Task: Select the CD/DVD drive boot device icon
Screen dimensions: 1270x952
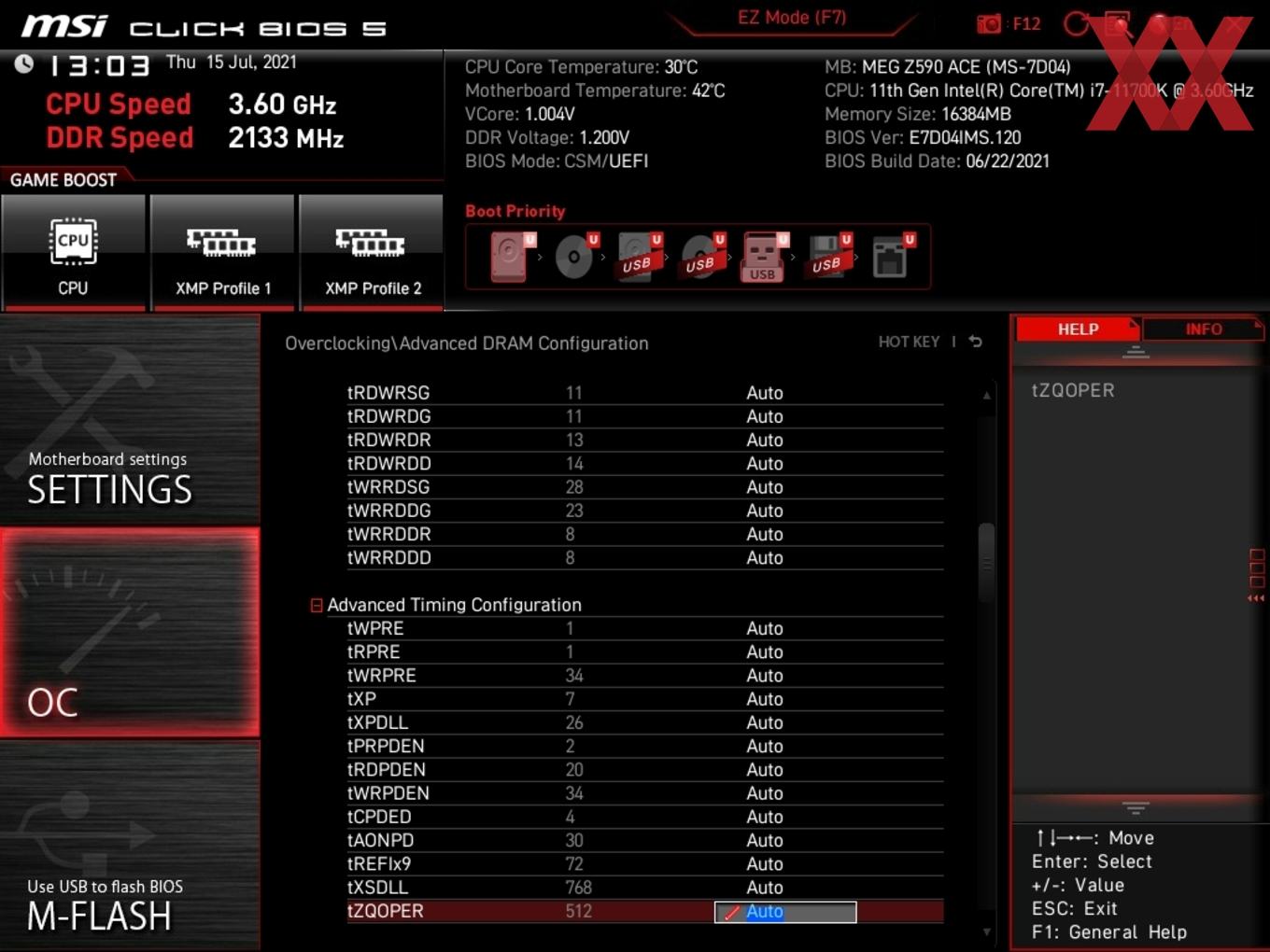Action: [x=576, y=257]
